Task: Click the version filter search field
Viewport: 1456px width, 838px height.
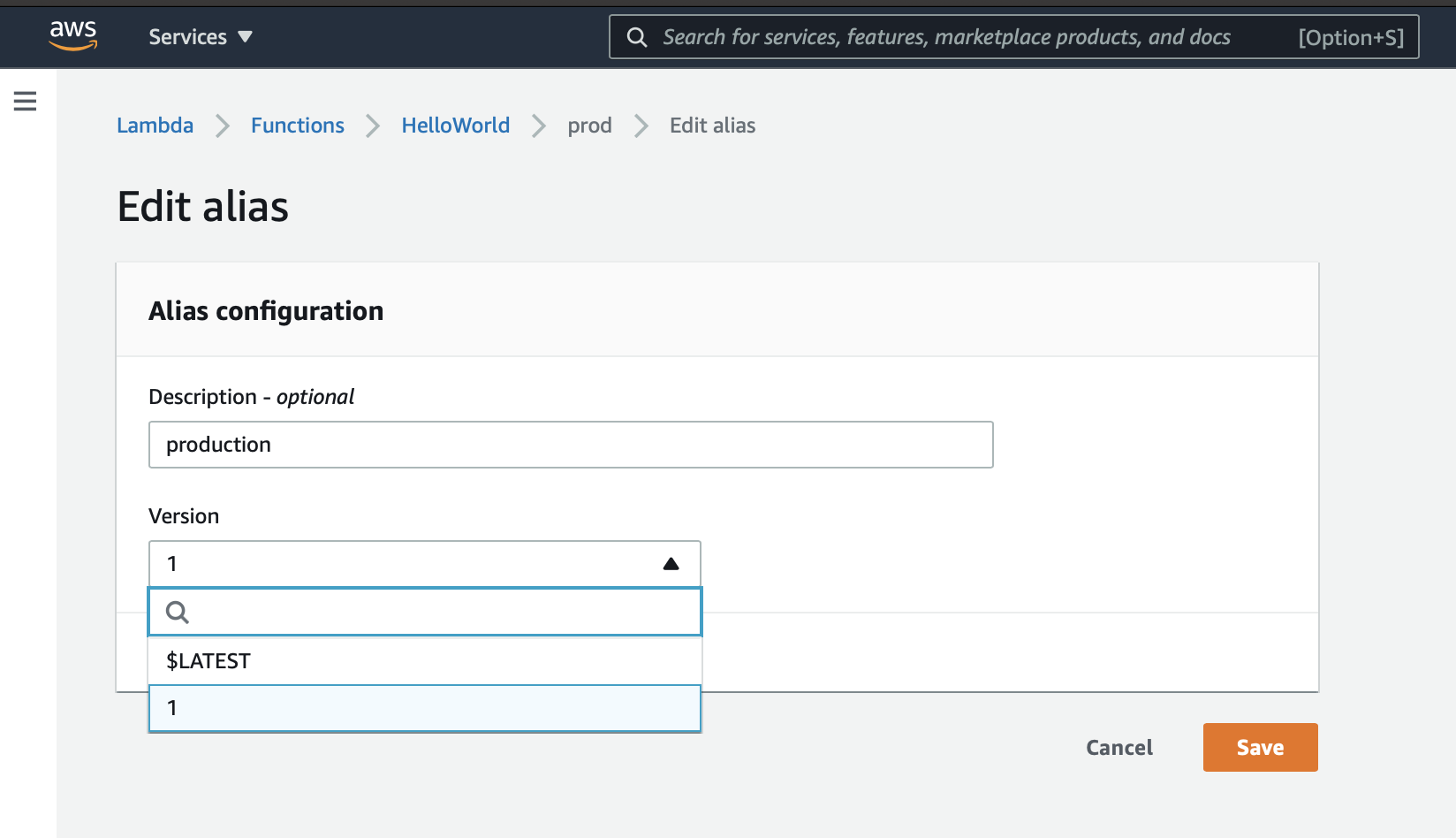Action: [x=425, y=612]
